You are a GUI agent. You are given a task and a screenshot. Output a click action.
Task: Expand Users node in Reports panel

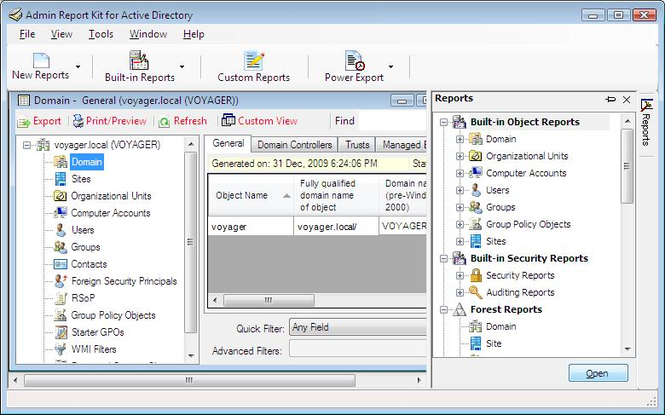coord(460,190)
